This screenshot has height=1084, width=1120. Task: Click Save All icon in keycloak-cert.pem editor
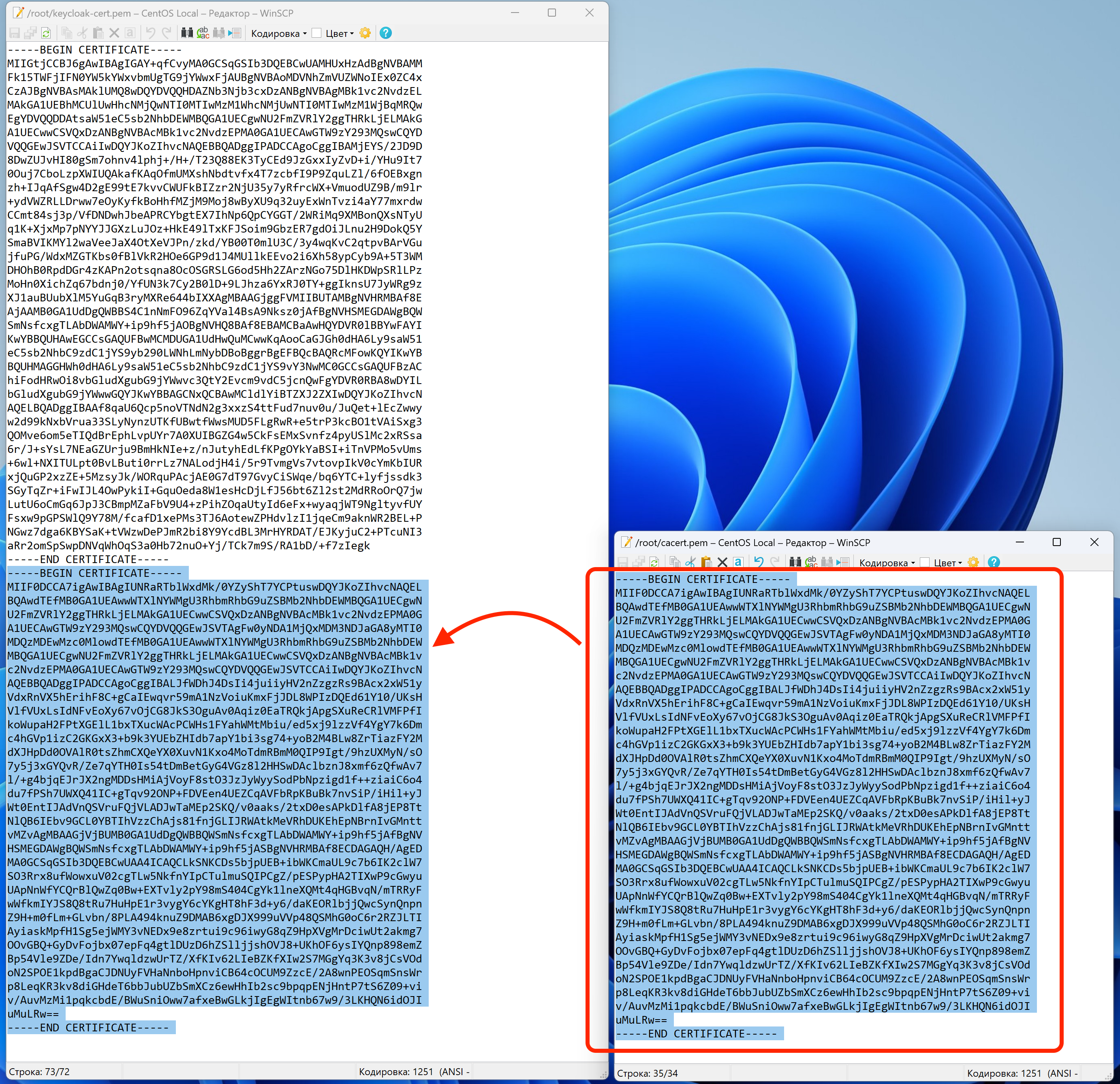[30, 33]
